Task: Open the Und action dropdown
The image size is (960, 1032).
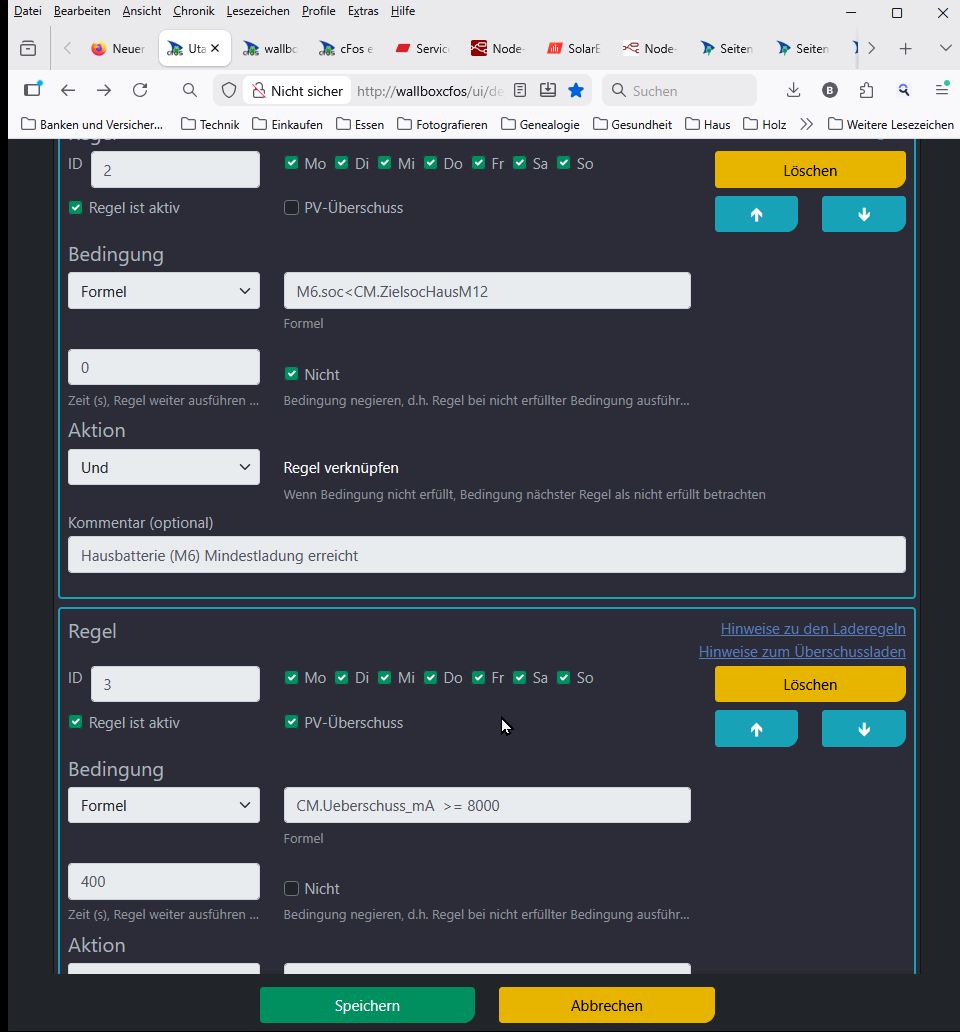Action: [x=164, y=467]
